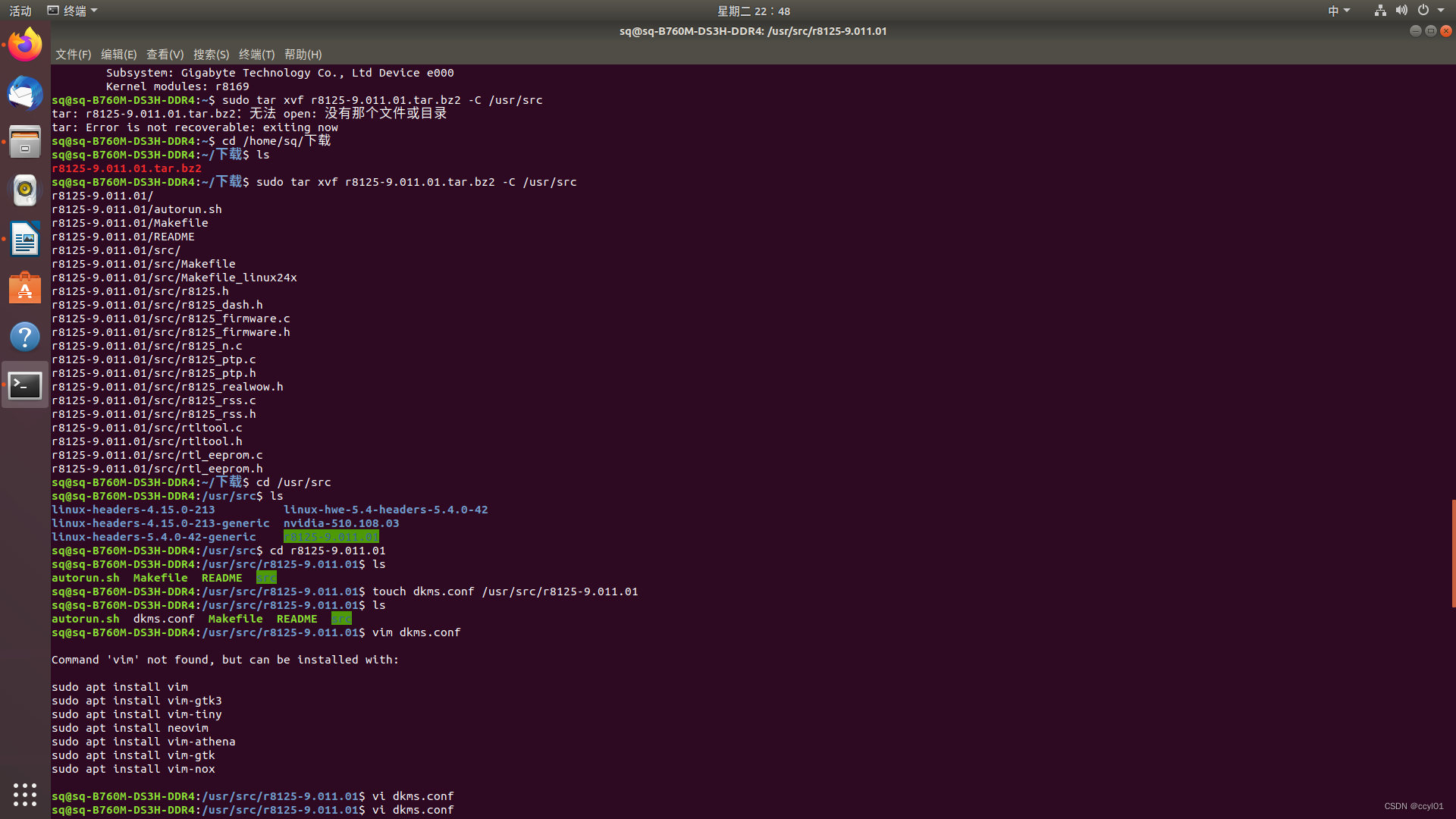This screenshot has height=819, width=1456.
Task: Open the 编辑(E) menu
Action: pos(118,55)
